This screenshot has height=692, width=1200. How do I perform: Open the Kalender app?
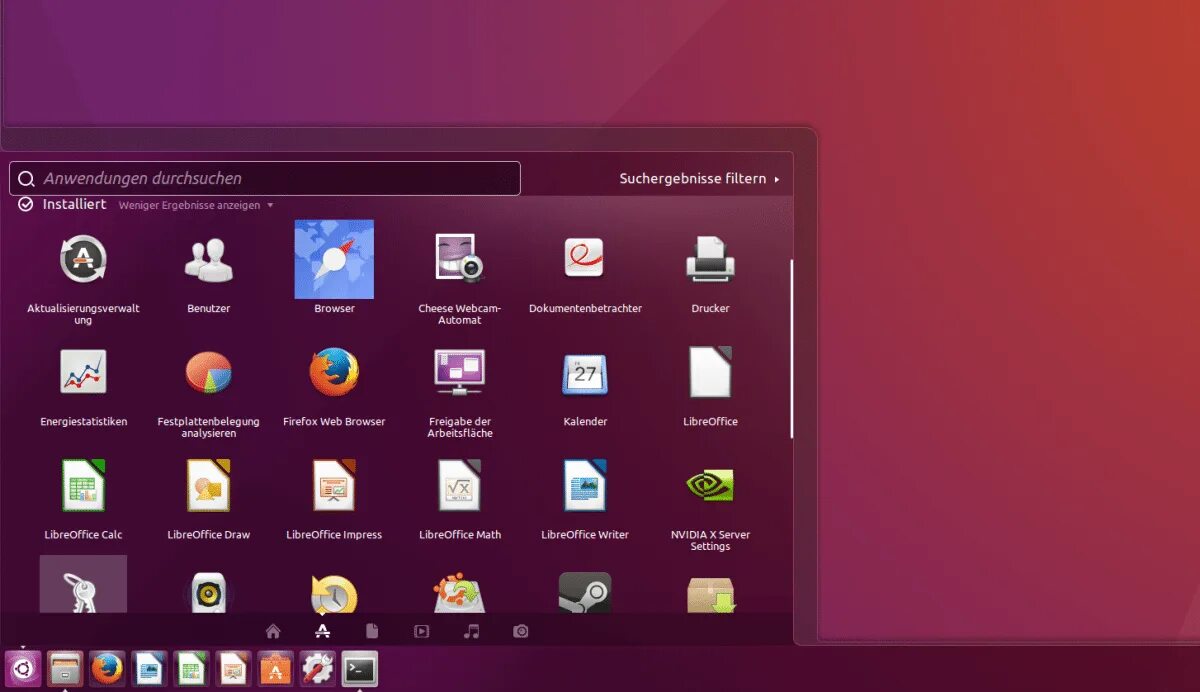tap(585, 373)
